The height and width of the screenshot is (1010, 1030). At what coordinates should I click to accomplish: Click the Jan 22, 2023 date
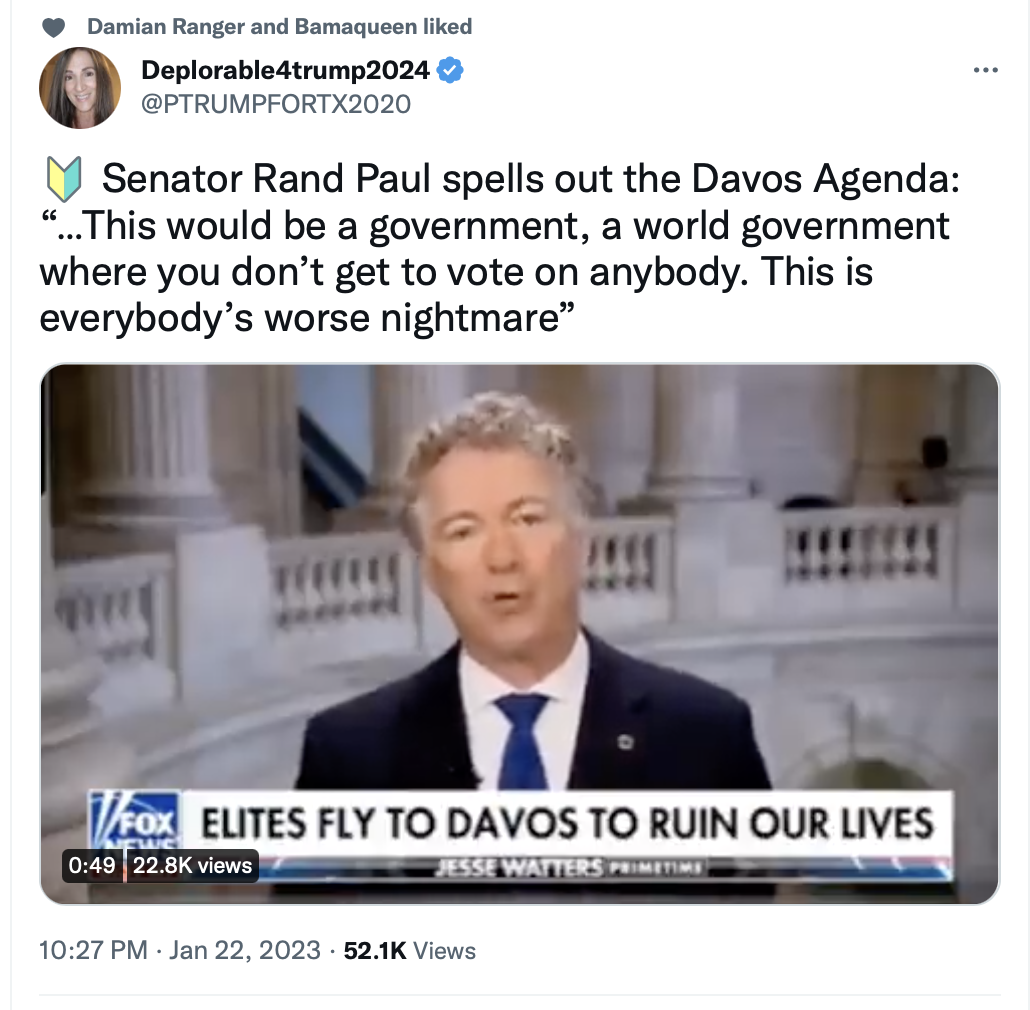point(245,950)
